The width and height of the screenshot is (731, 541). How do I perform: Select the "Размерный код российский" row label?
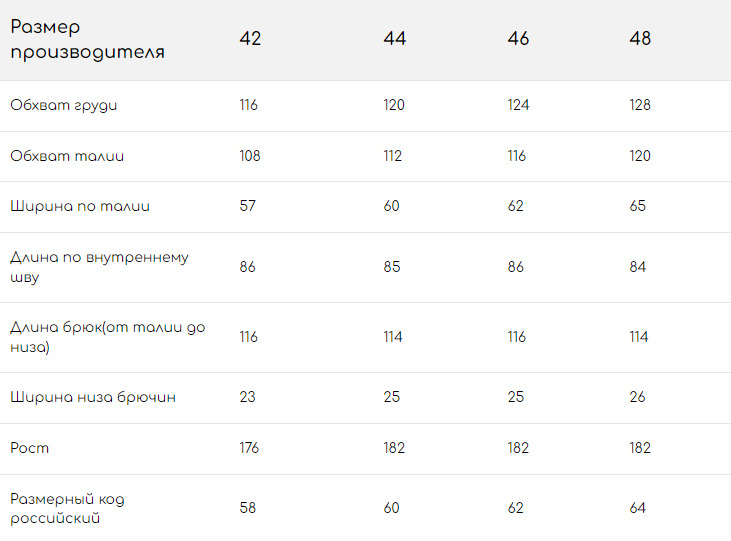[x=67, y=508]
